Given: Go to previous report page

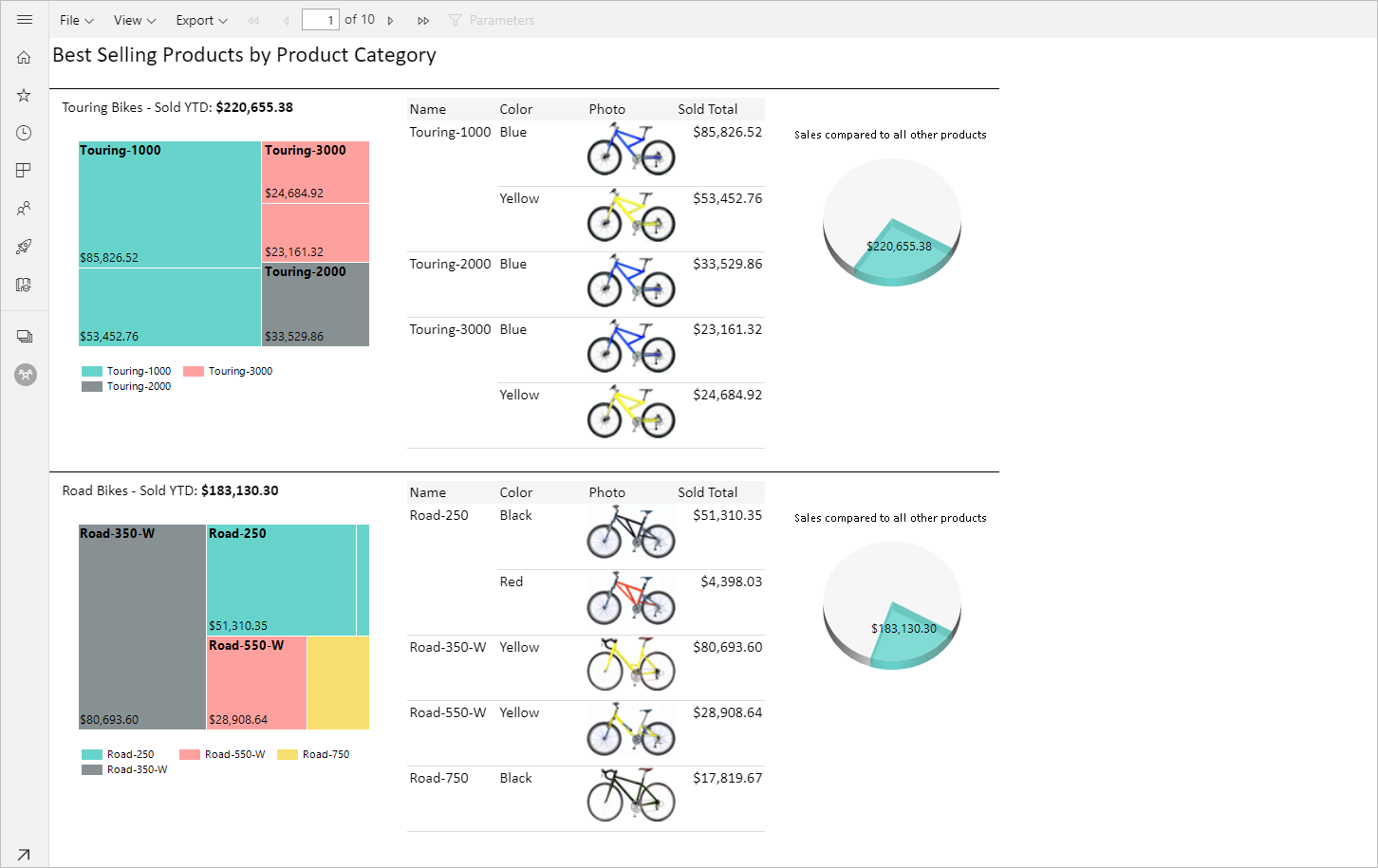Looking at the screenshot, I should tap(286, 20).
